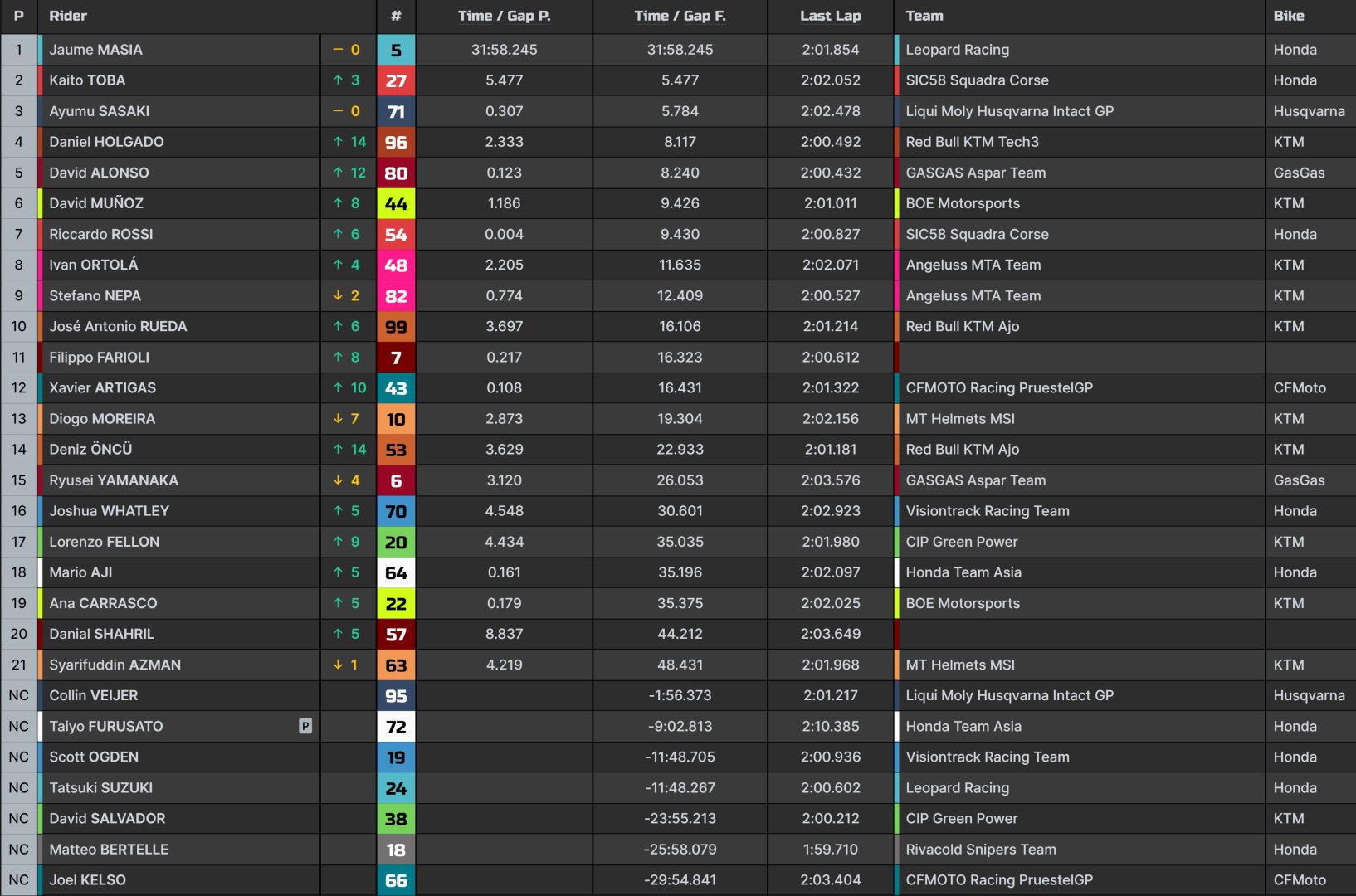Select Scott OGDEN rider name
The image size is (1356, 896).
94,757
